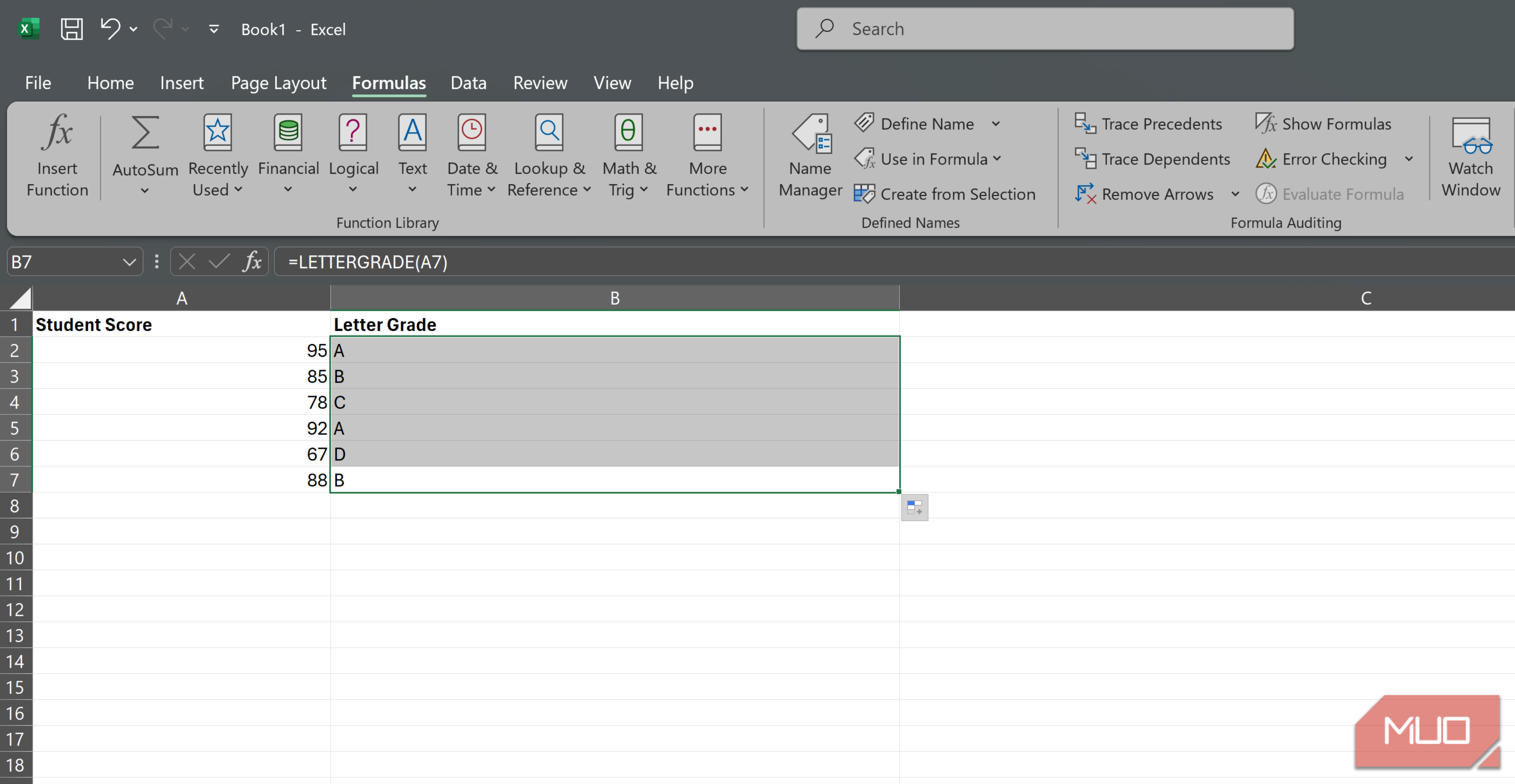This screenshot has width=1515, height=784.
Task: Select column B header
Action: click(615, 298)
